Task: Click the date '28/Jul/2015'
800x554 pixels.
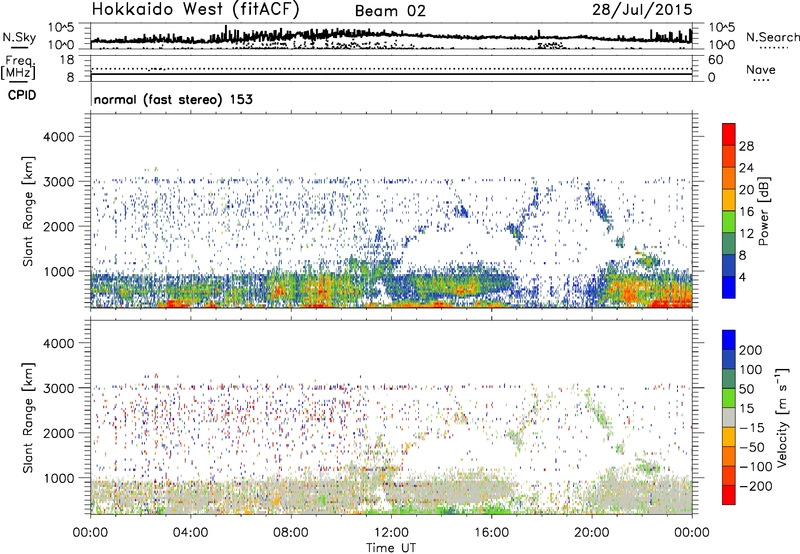Action: [642, 9]
